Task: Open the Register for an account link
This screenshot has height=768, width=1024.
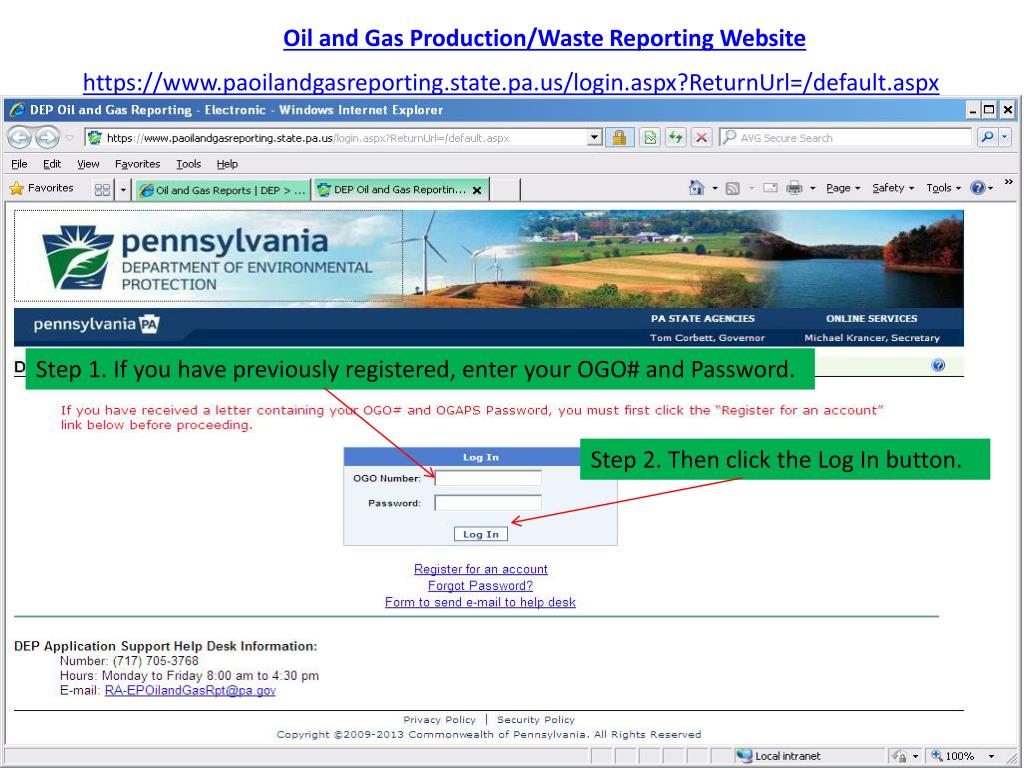Action: [481, 568]
